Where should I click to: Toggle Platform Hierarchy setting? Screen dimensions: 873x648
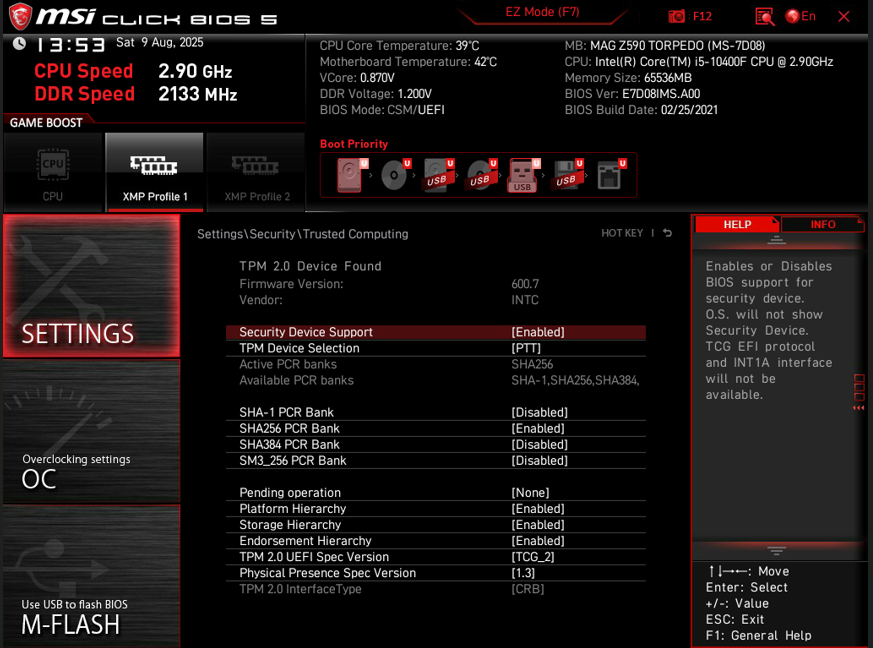pos(436,509)
